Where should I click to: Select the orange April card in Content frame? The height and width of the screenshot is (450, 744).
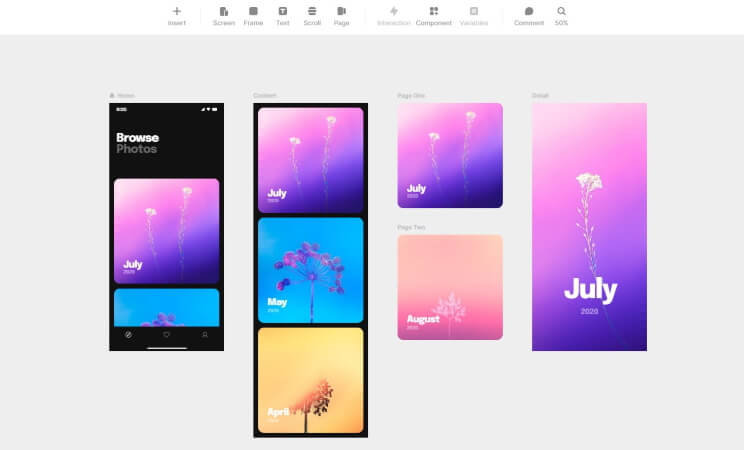click(311, 380)
